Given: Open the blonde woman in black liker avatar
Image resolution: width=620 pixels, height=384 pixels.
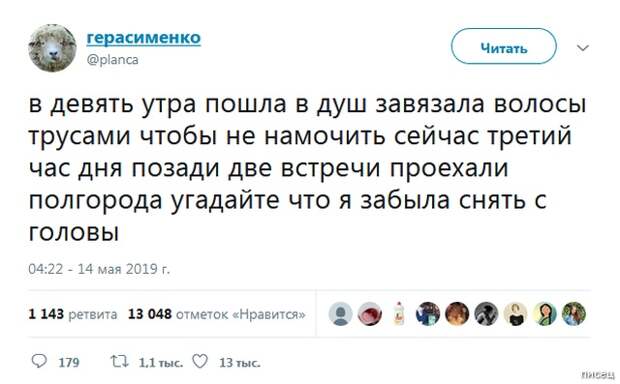Looking at the screenshot, I should [x=515, y=314].
